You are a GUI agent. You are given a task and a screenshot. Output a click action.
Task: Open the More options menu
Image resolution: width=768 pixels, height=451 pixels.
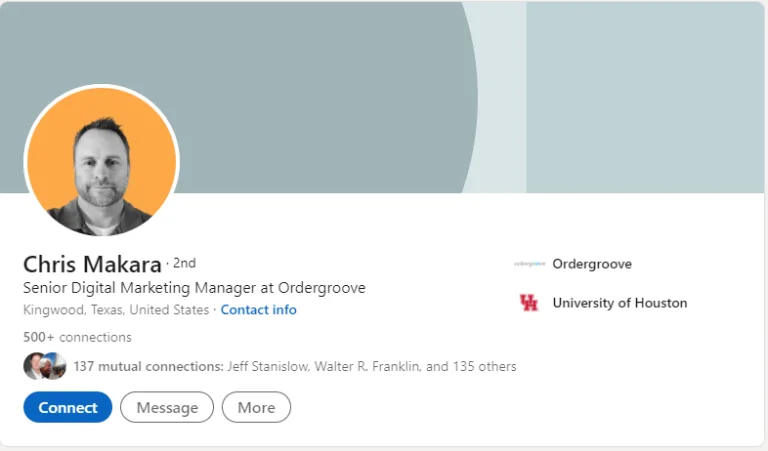click(x=256, y=407)
